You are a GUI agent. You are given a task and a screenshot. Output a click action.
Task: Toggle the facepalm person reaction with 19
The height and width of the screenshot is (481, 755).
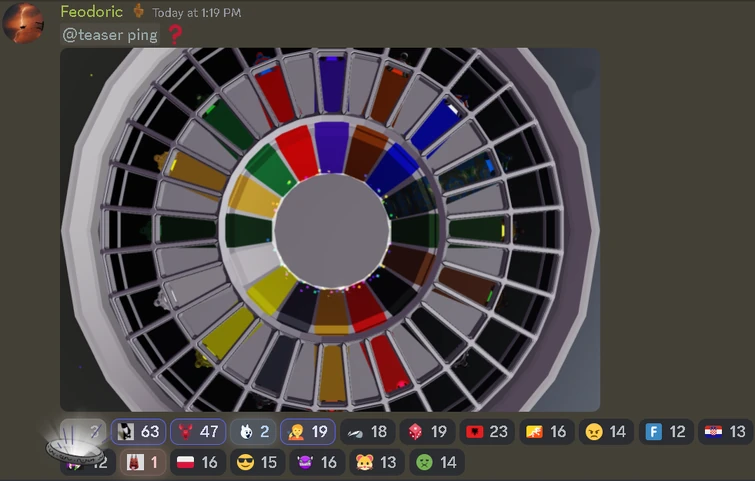308,431
